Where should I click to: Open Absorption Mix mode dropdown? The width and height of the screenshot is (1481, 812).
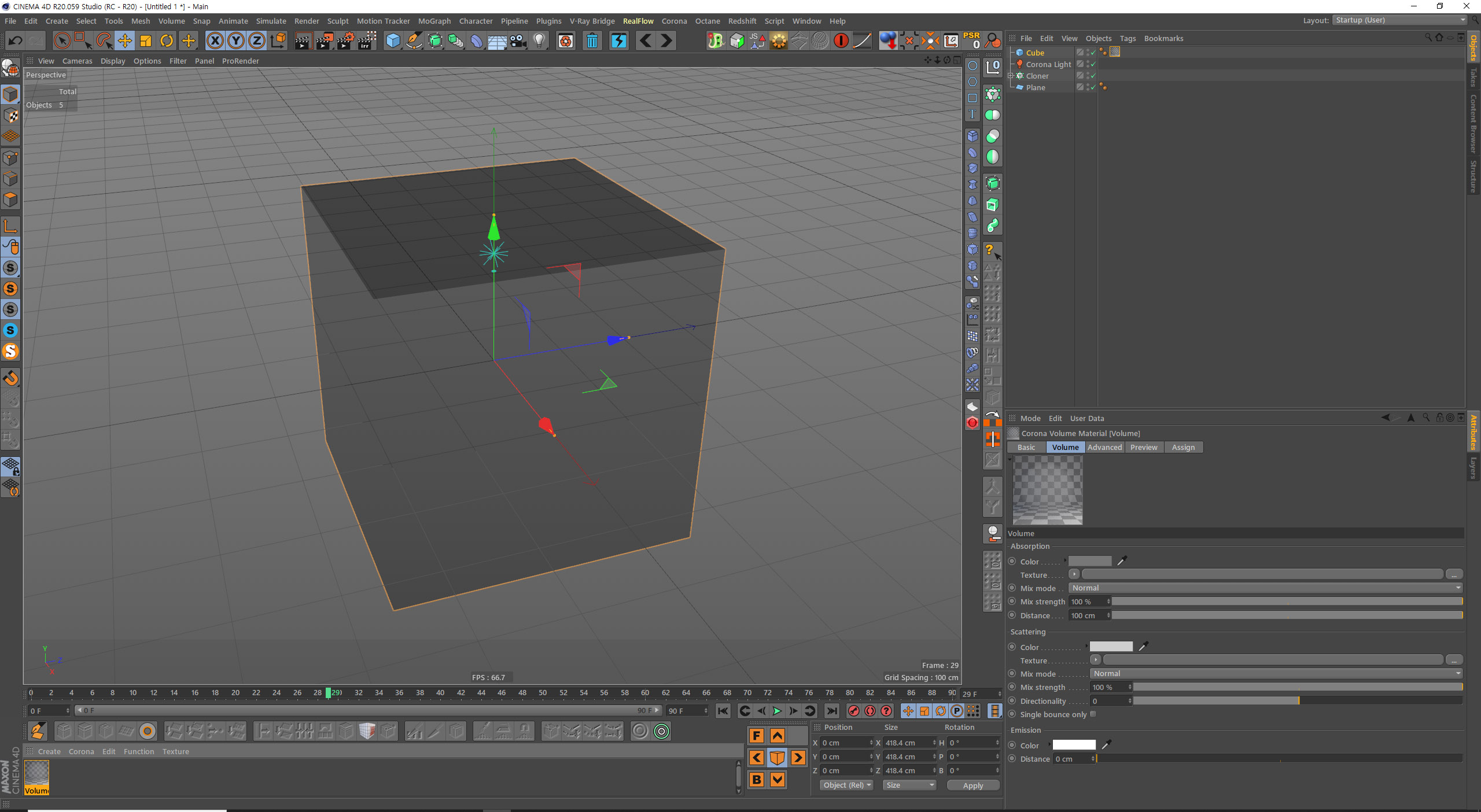click(x=1266, y=588)
